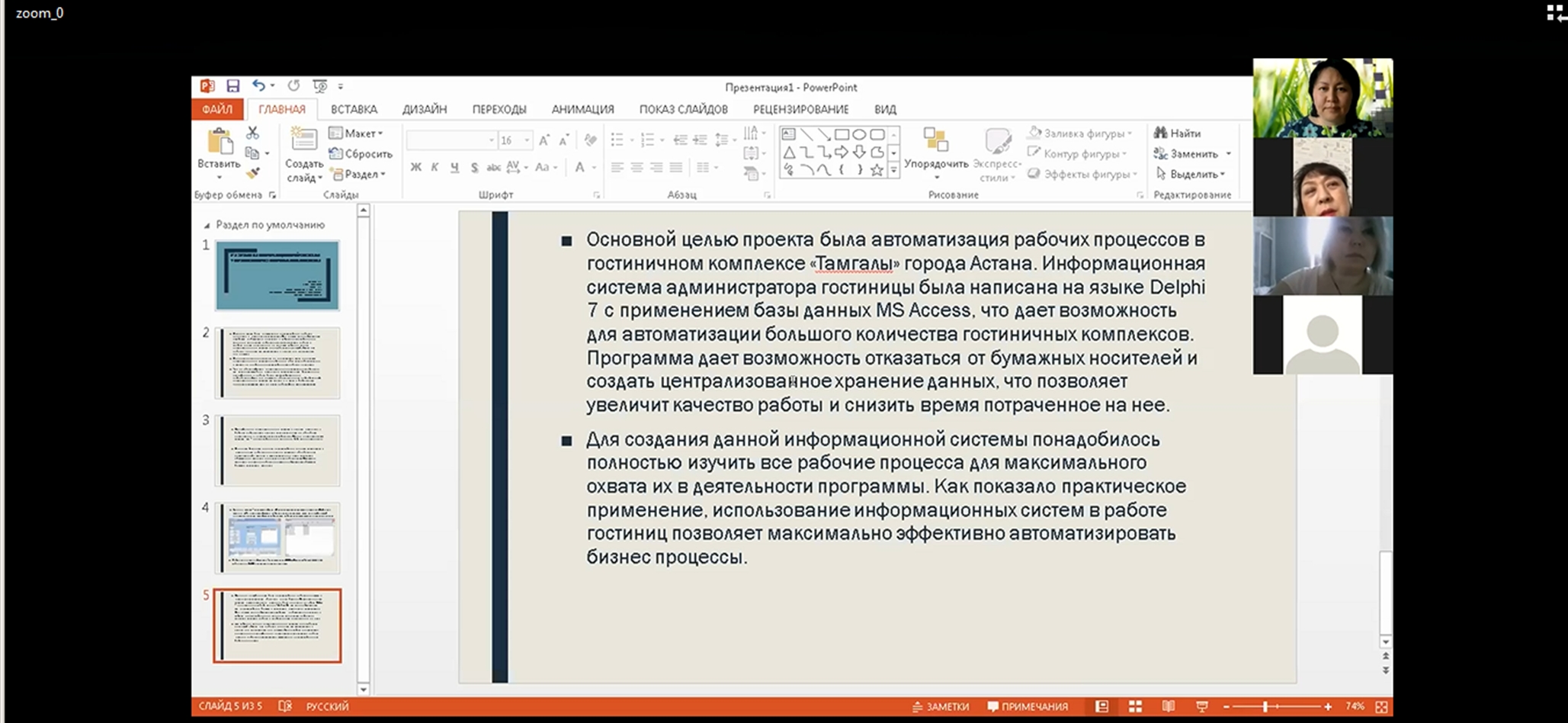
Task: Click the Cut scissors icon
Action: [x=252, y=133]
